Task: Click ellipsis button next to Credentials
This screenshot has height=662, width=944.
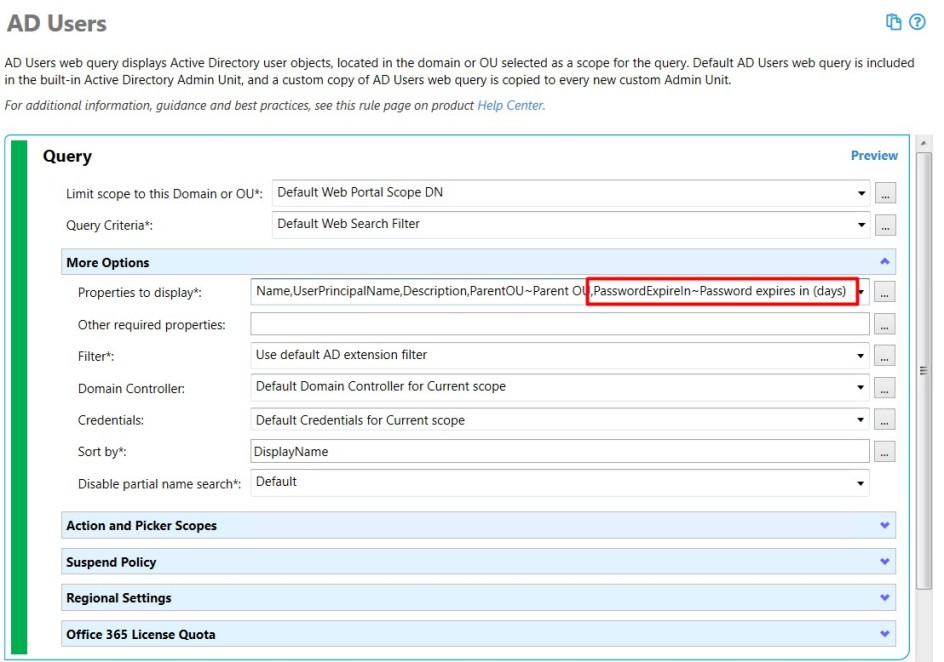Action: coord(884,420)
